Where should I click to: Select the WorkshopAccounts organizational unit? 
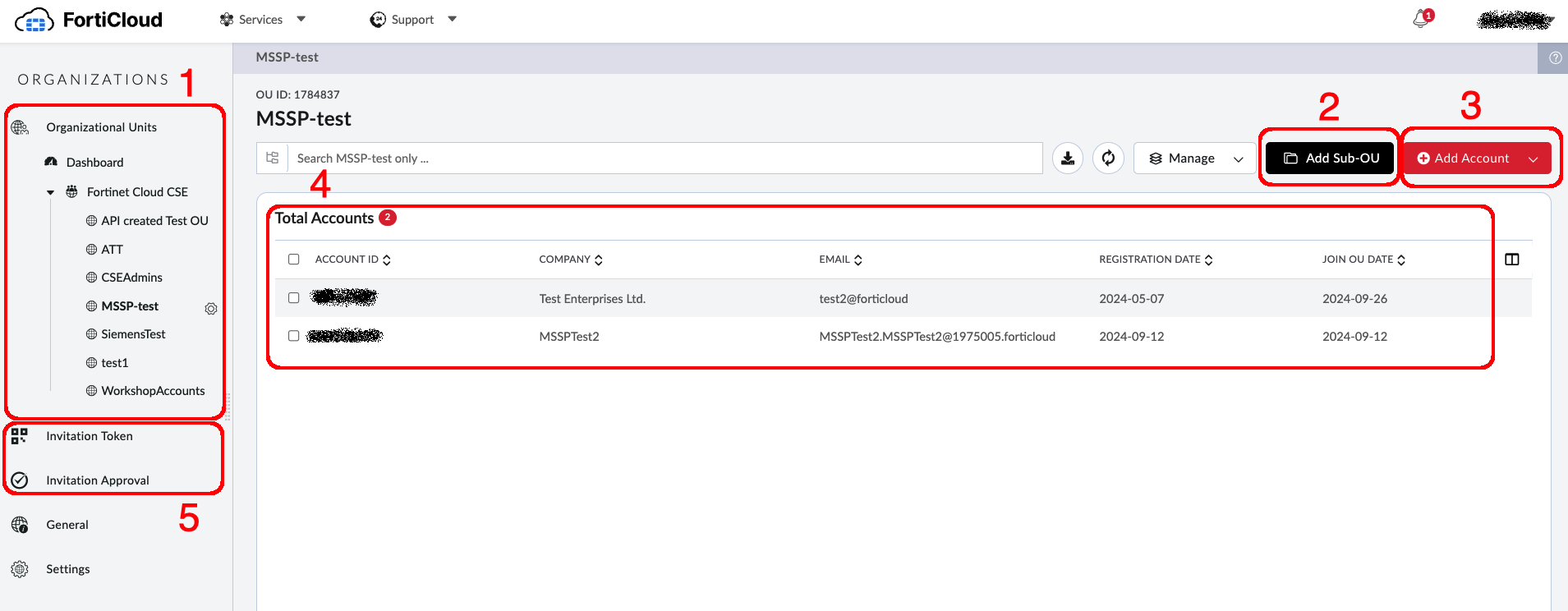pos(153,391)
